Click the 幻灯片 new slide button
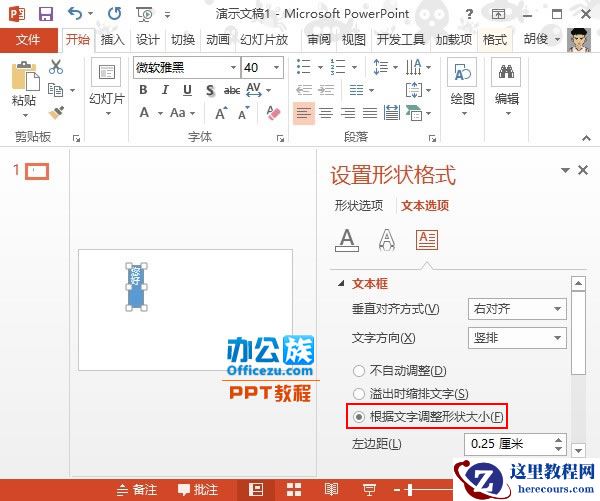600x501 pixels. (107, 88)
